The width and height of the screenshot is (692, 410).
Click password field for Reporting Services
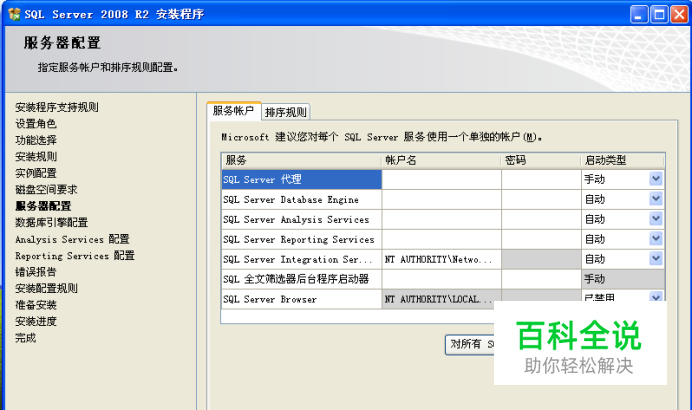(x=542, y=239)
